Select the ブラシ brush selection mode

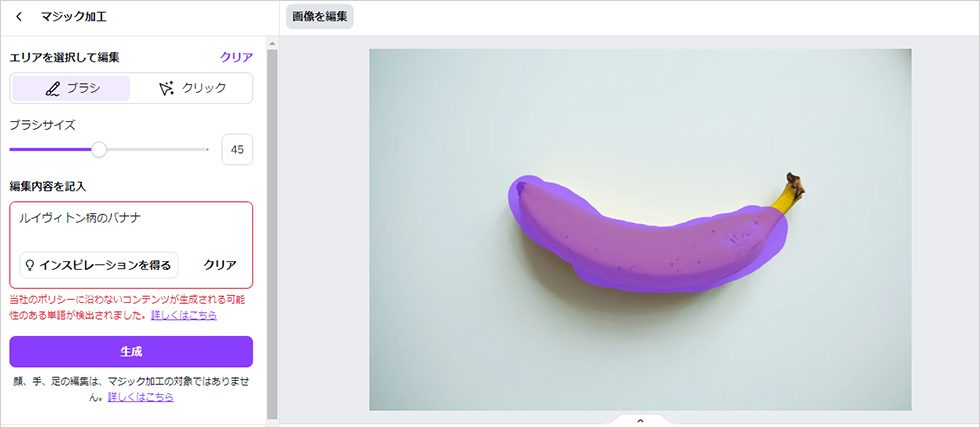71,88
